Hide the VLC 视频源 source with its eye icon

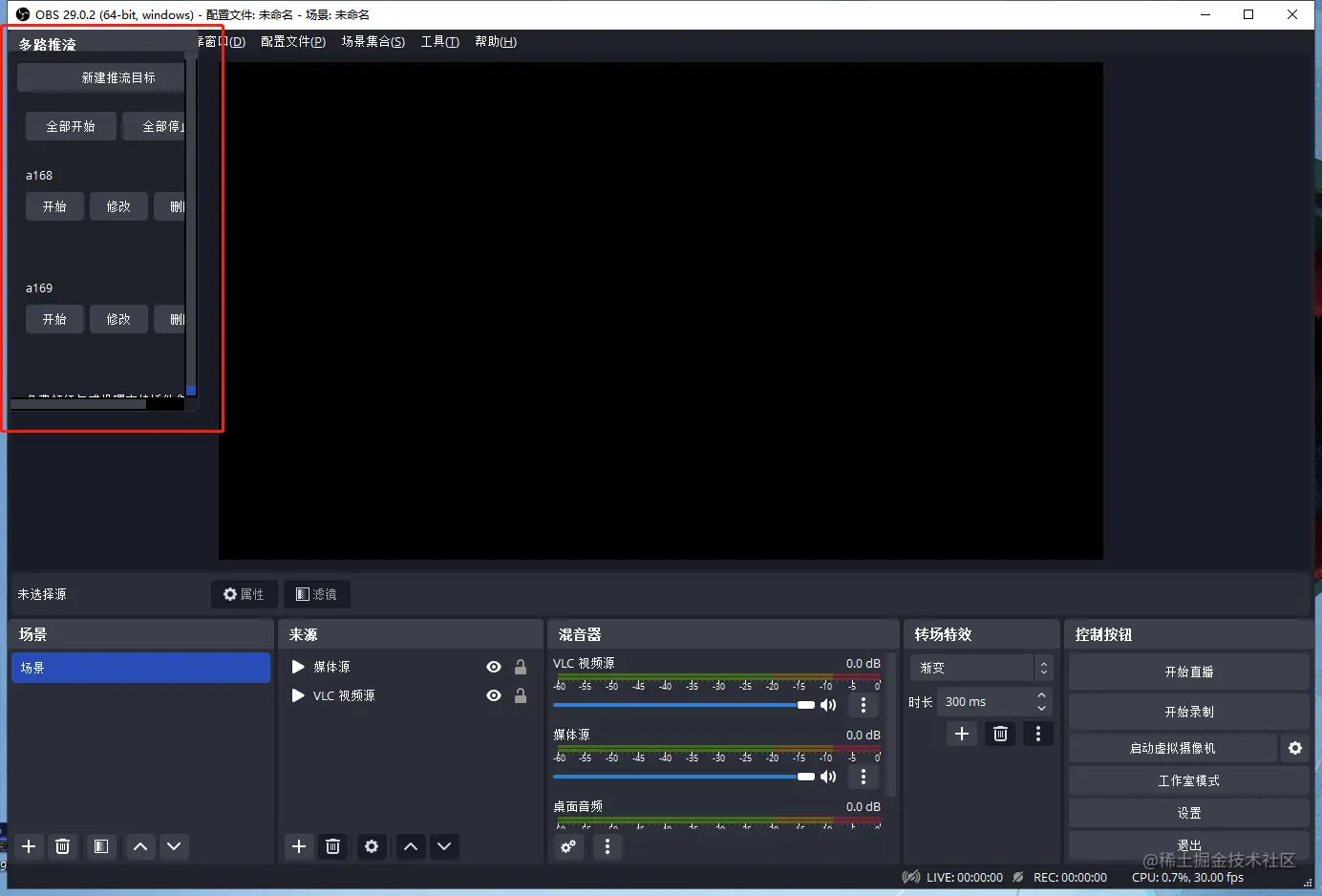tap(494, 695)
